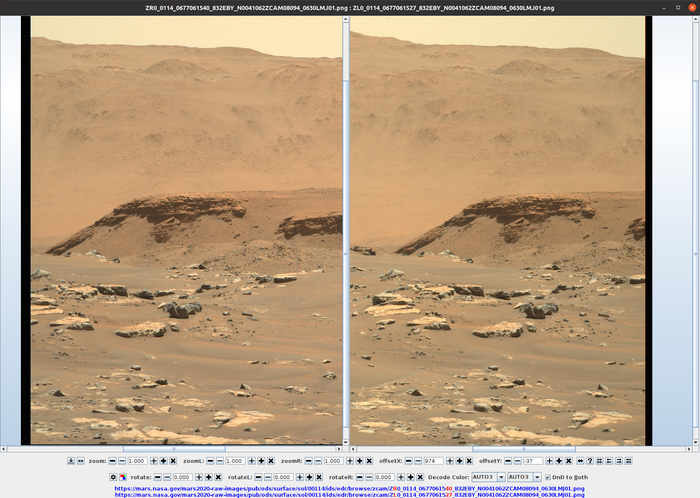Click the zoomR value field

[334, 461]
